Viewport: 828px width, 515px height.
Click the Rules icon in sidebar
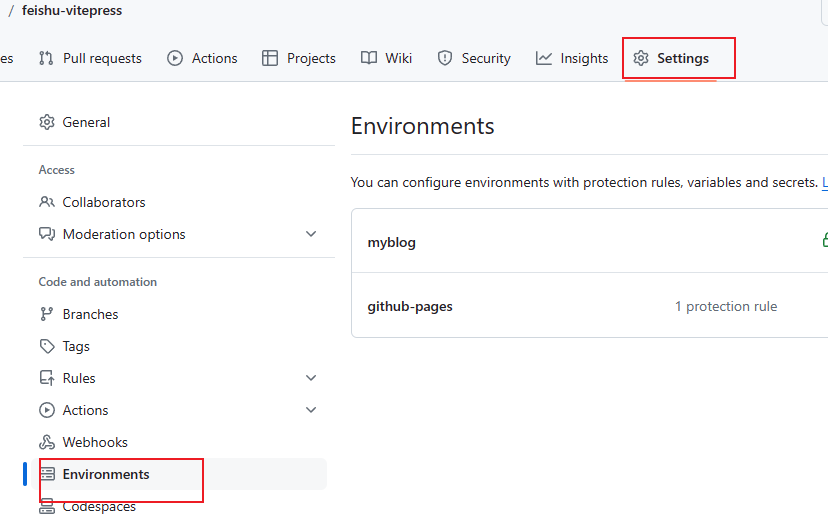click(47, 378)
